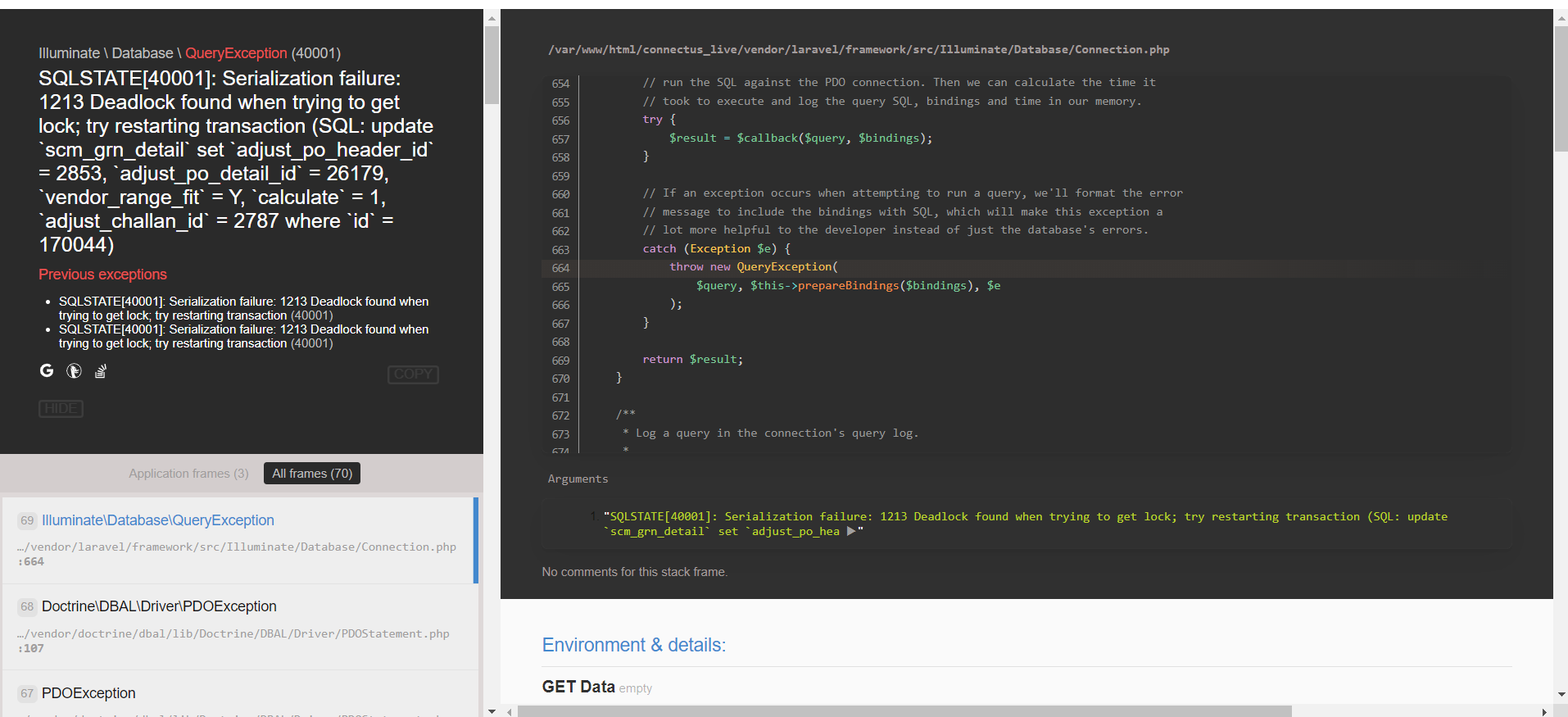Screen dimensions: 1568x717
Task: Select frame 69 Illuminate\Database\QueryException
Action: coord(238,540)
